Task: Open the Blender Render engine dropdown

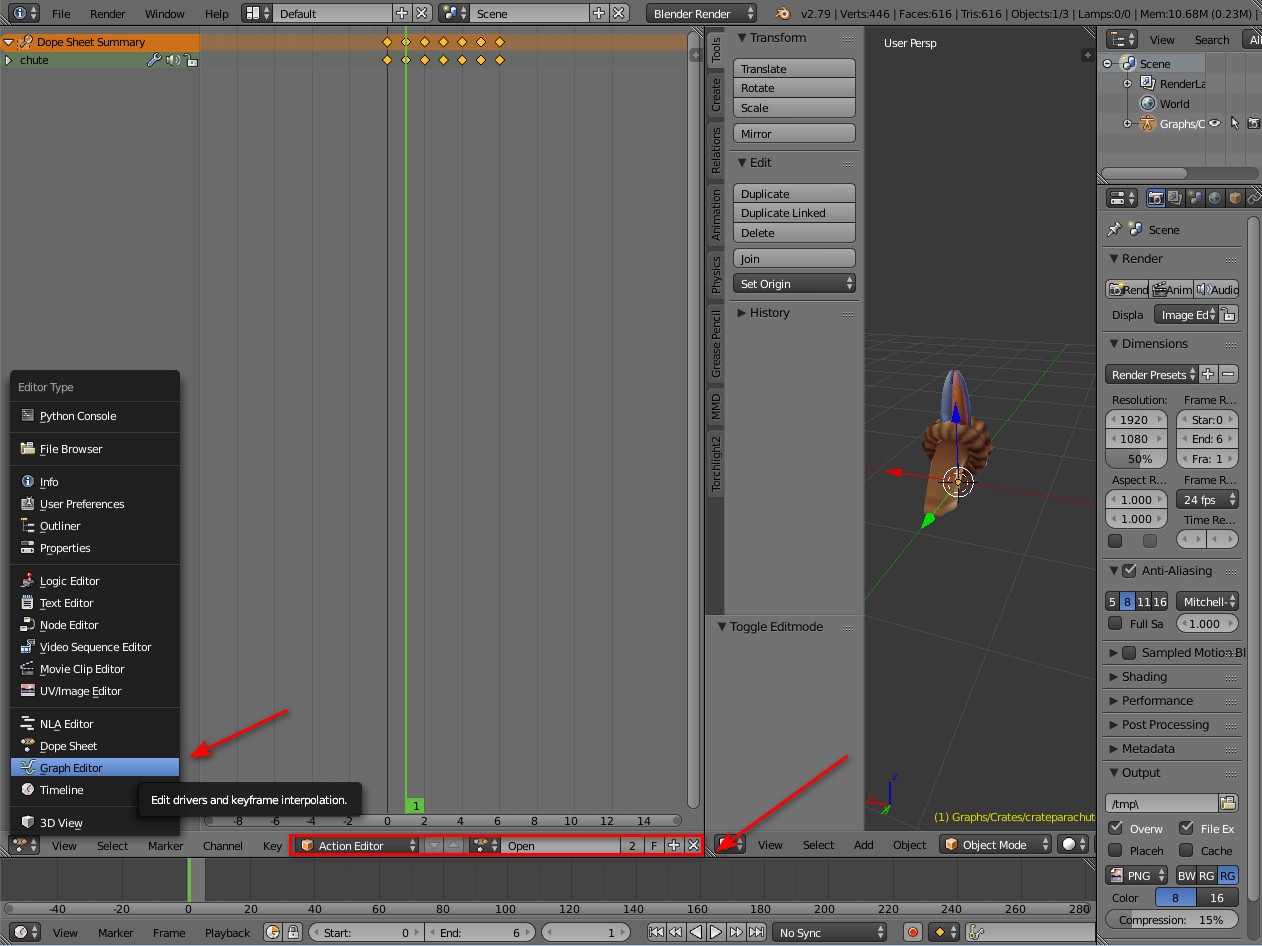Action: tap(702, 14)
